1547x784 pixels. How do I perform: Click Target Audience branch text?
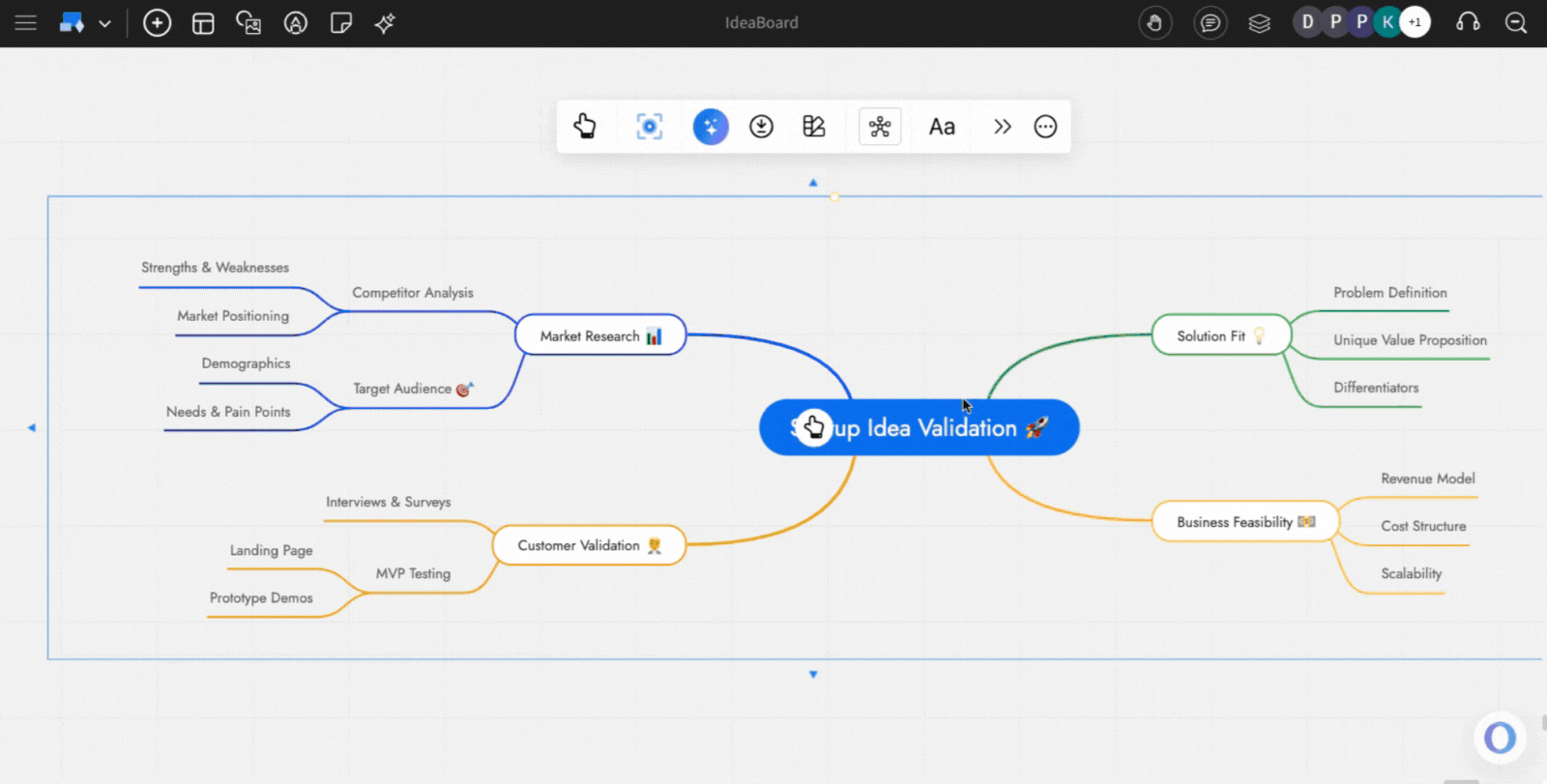pyautogui.click(x=402, y=389)
